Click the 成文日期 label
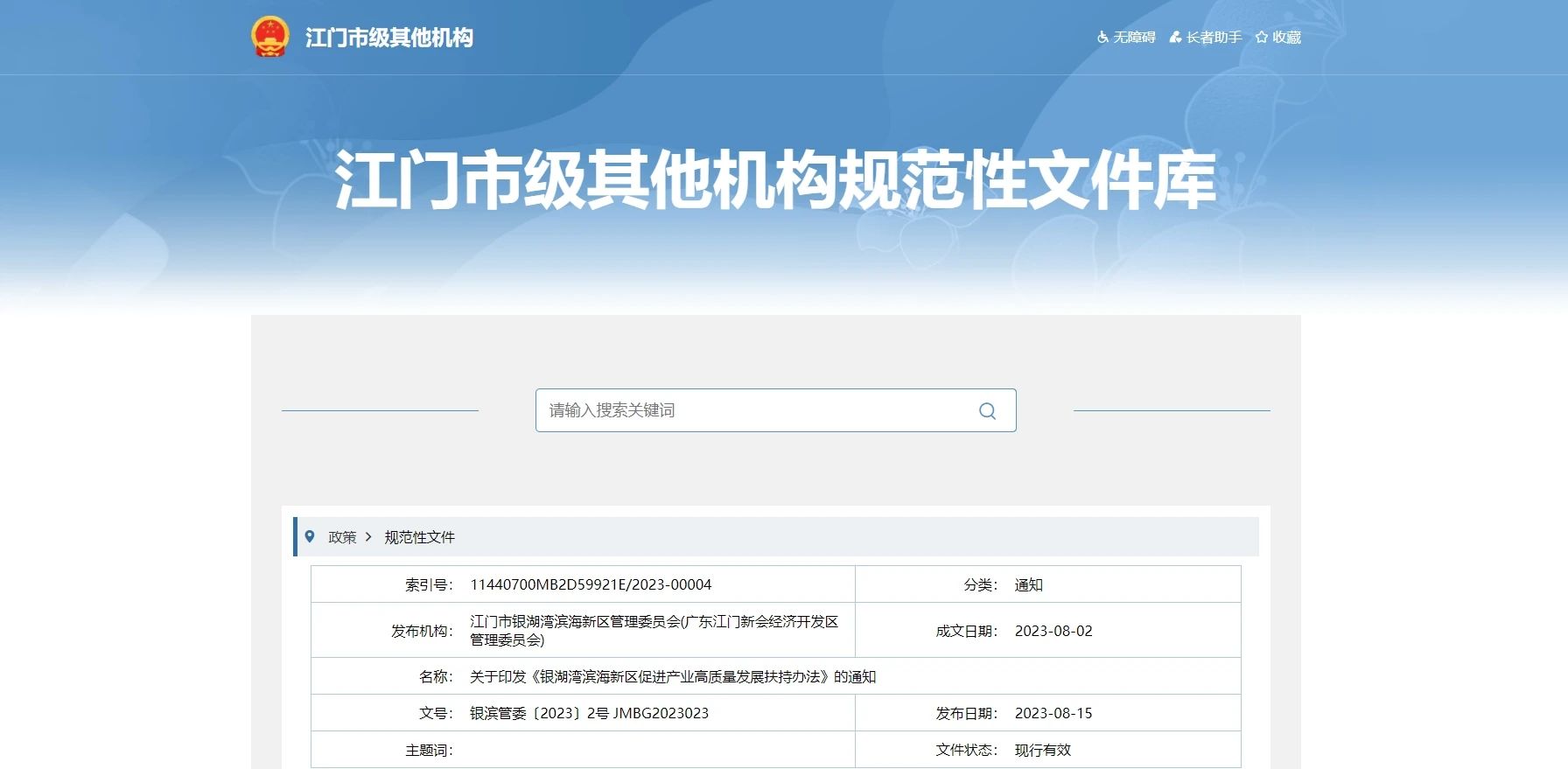The width and height of the screenshot is (1568, 769). point(967,631)
